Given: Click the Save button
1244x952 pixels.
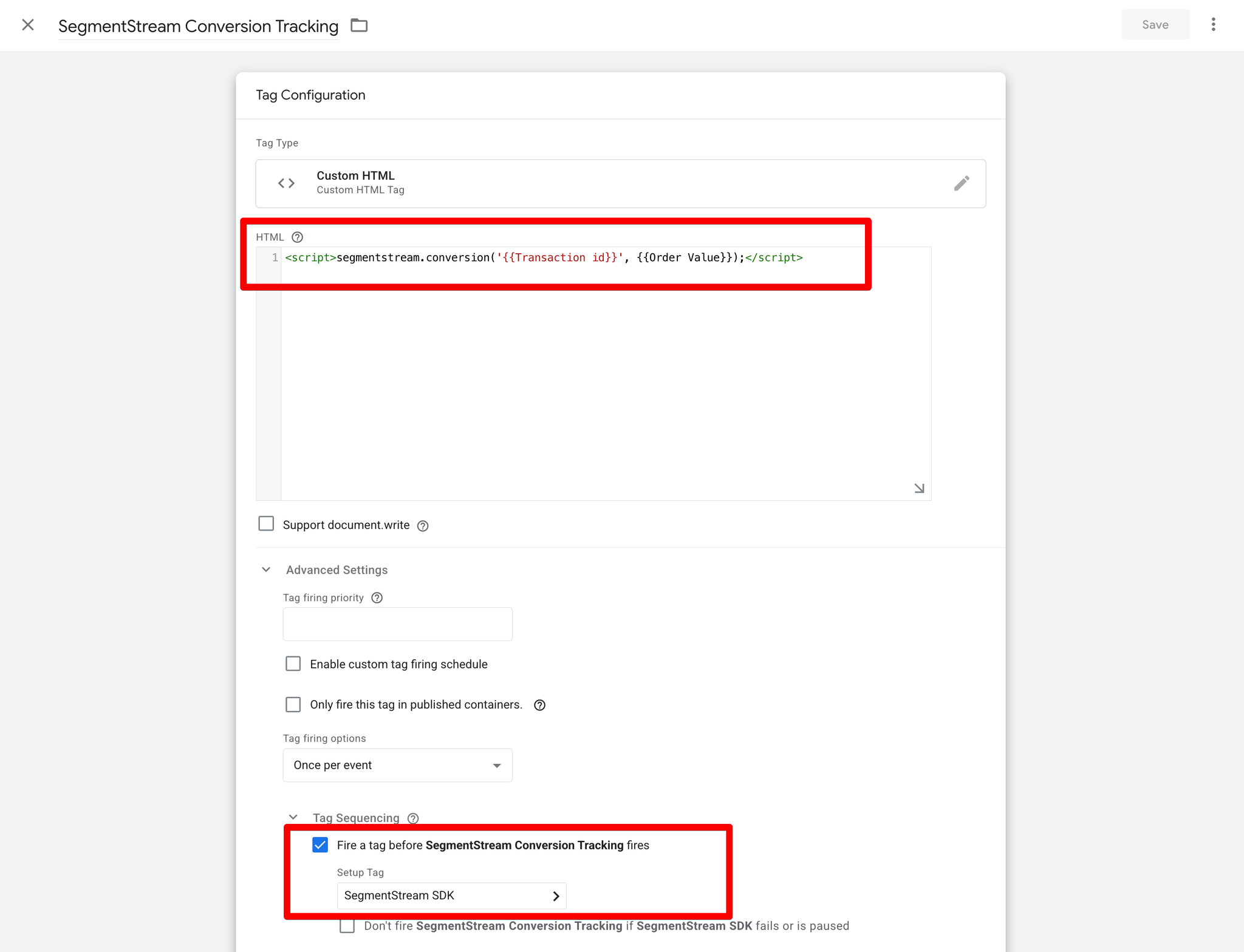Looking at the screenshot, I should 1155,25.
